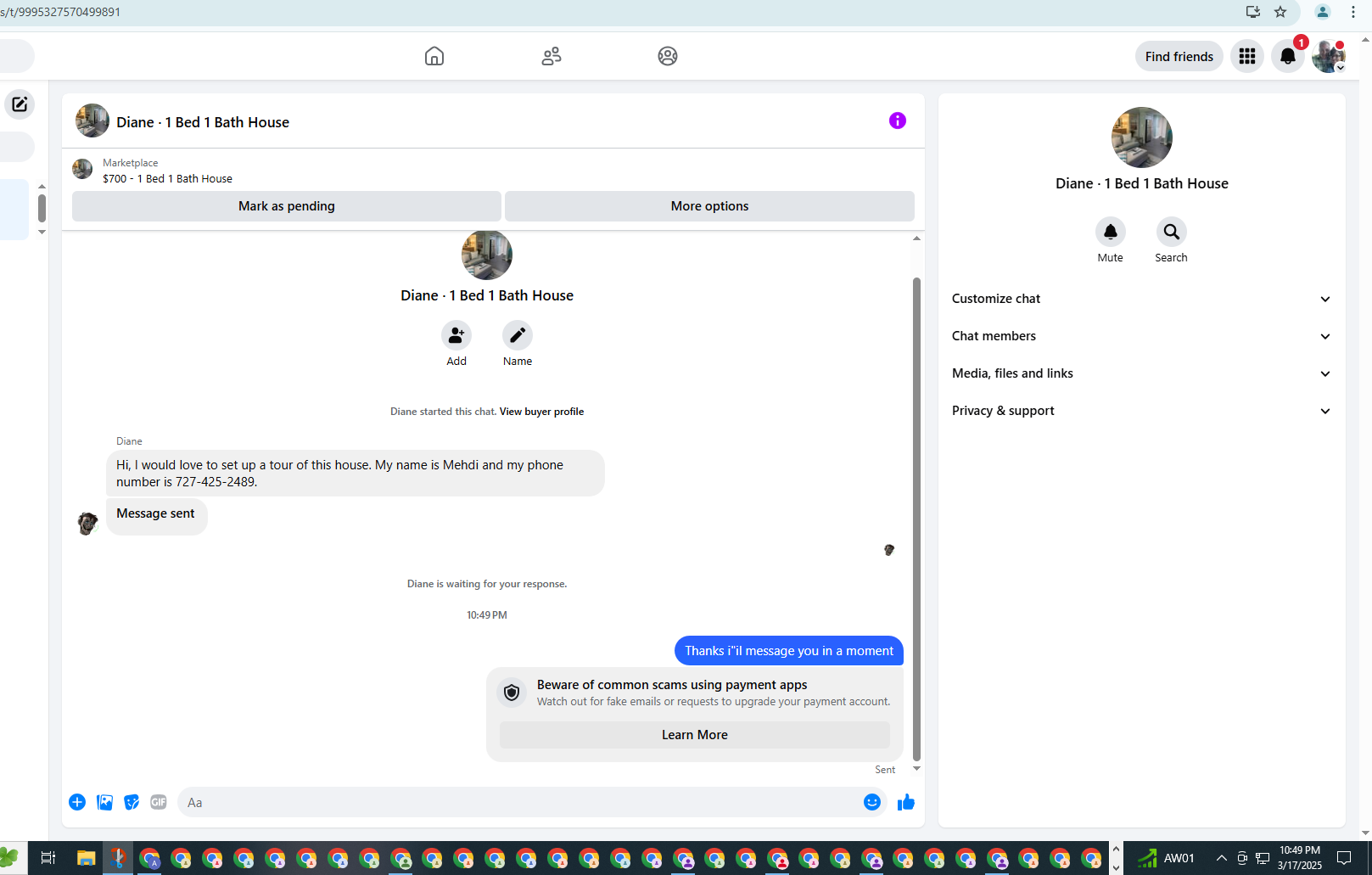Expand the Privacy & support section
Screen dimensions: 1372x875
click(x=1141, y=411)
